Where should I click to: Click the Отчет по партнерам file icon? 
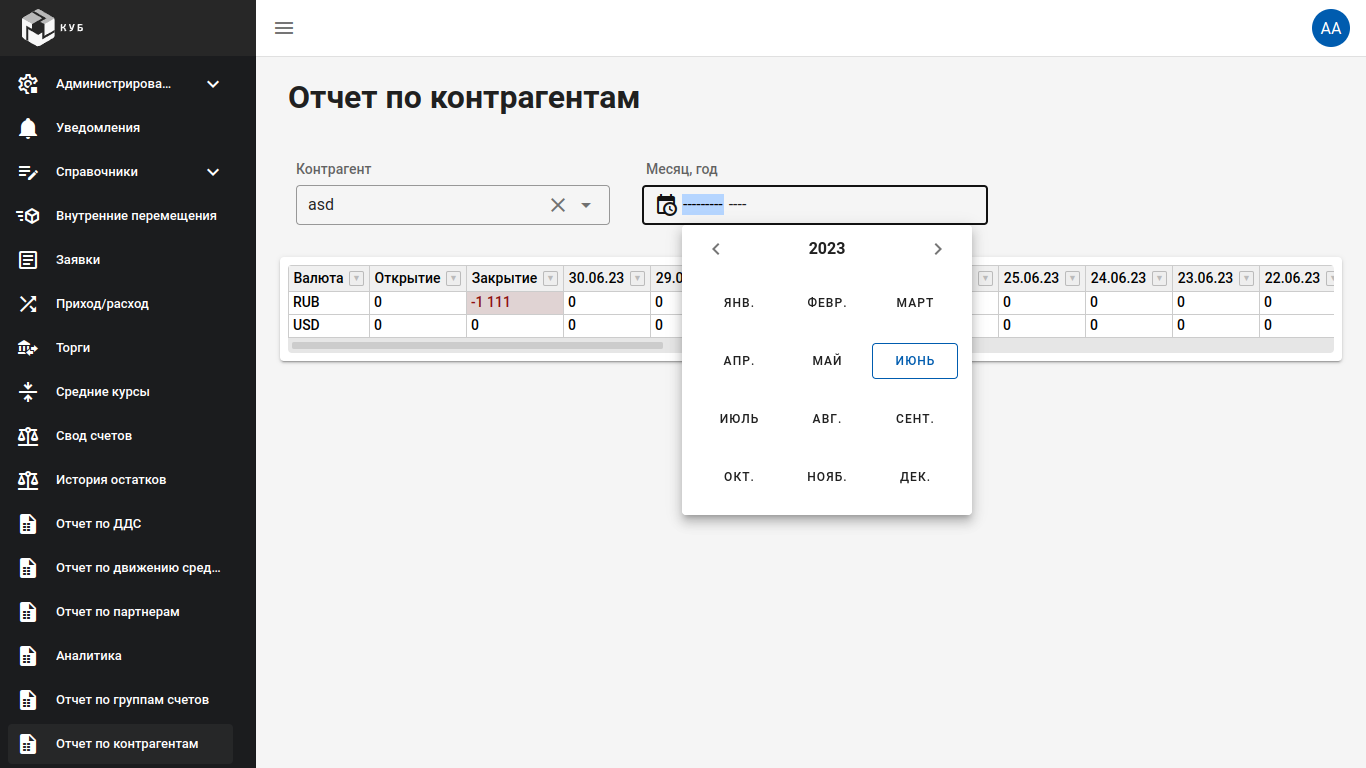click(28, 612)
